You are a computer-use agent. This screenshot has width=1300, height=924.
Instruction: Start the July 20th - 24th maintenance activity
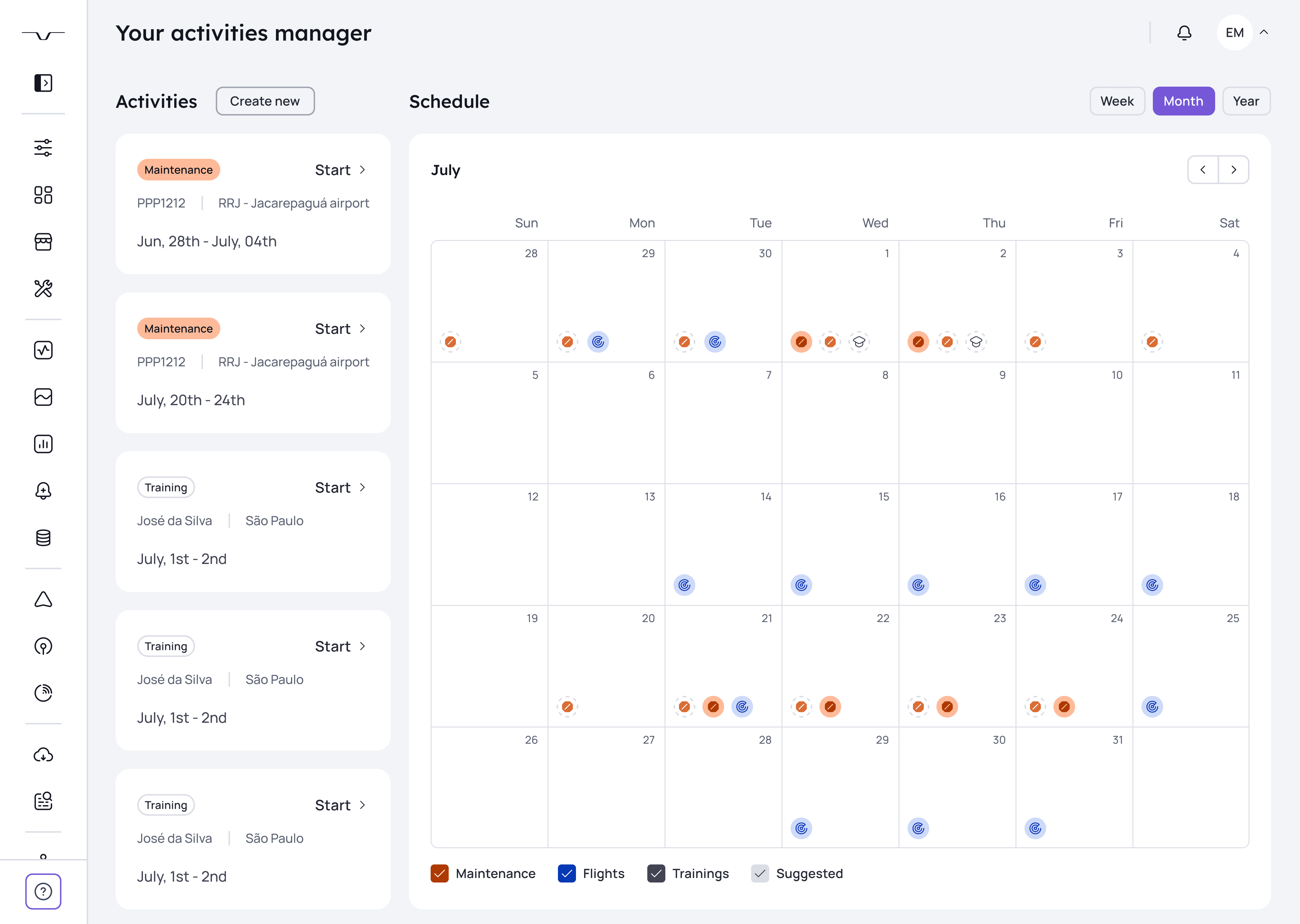click(x=340, y=329)
